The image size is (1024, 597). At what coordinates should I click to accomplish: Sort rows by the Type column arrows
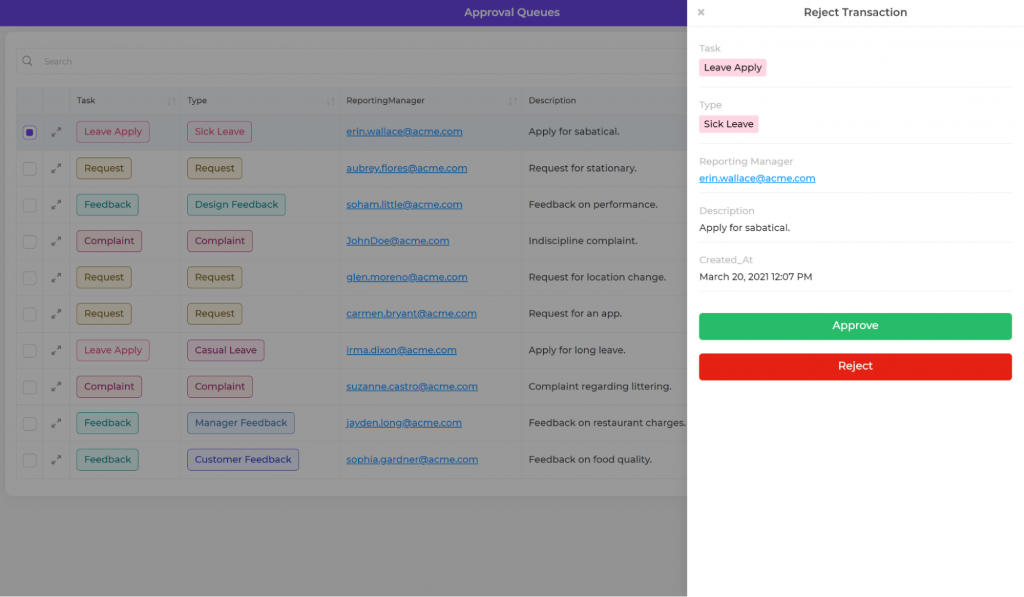tap(329, 100)
